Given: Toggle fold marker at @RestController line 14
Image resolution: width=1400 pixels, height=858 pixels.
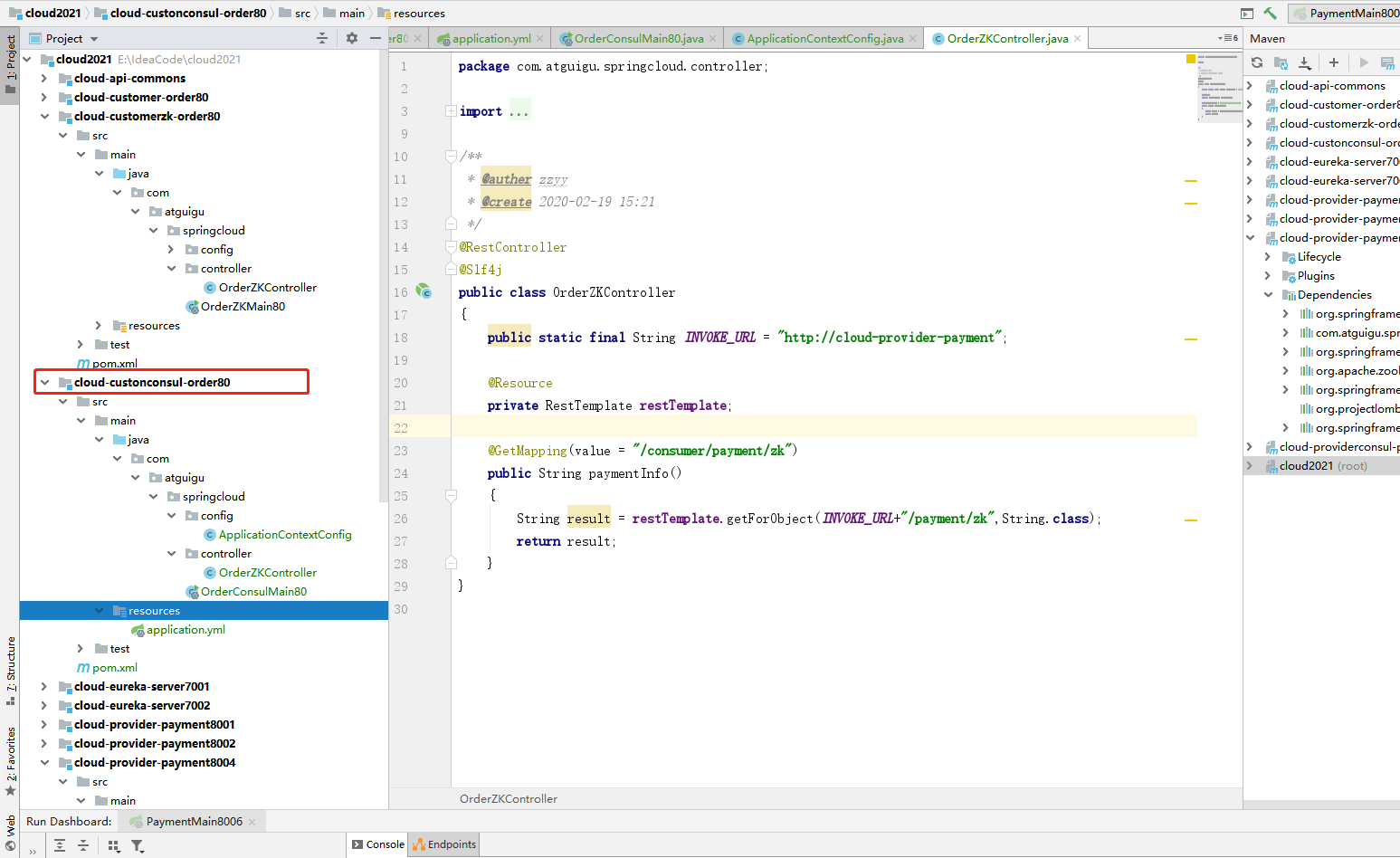Looking at the screenshot, I should (x=451, y=246).
